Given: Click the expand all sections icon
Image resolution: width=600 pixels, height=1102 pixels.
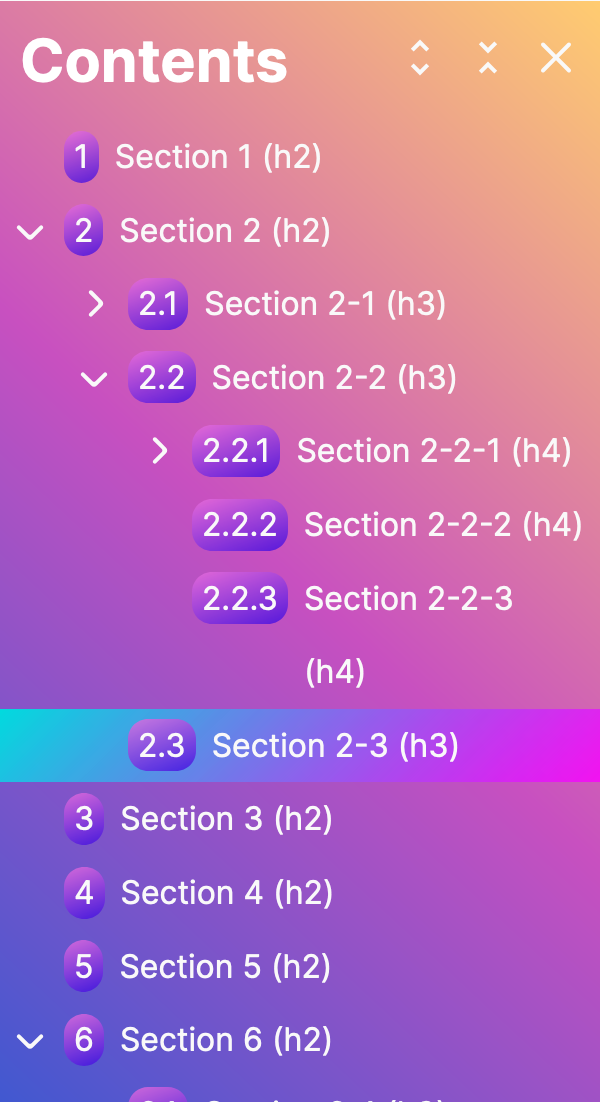Looking at the screenshot, I should click(420, 58).
